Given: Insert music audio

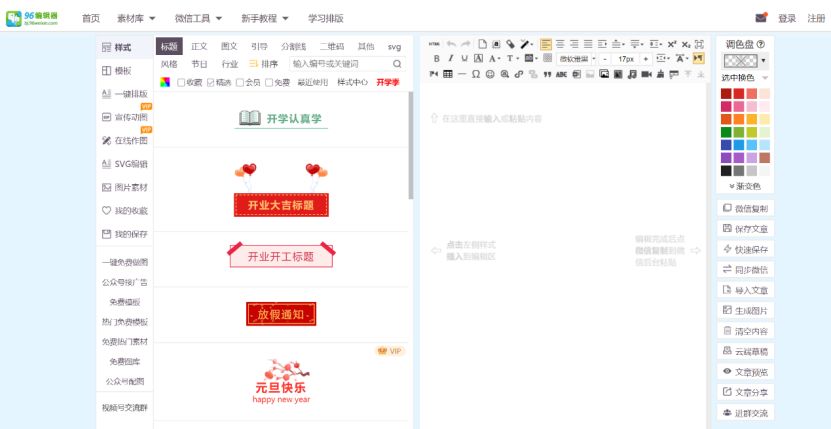Looking at the screenshot, I should (x=631, y=74).
